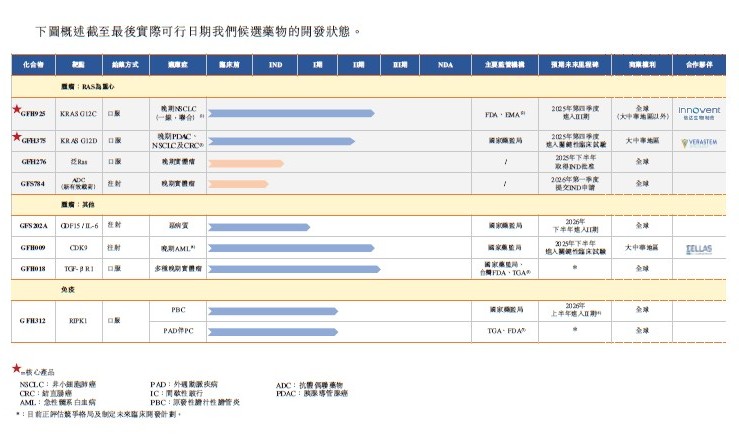
Task: Click the FDA、EMA regulator cell
Action: [505, 115]
